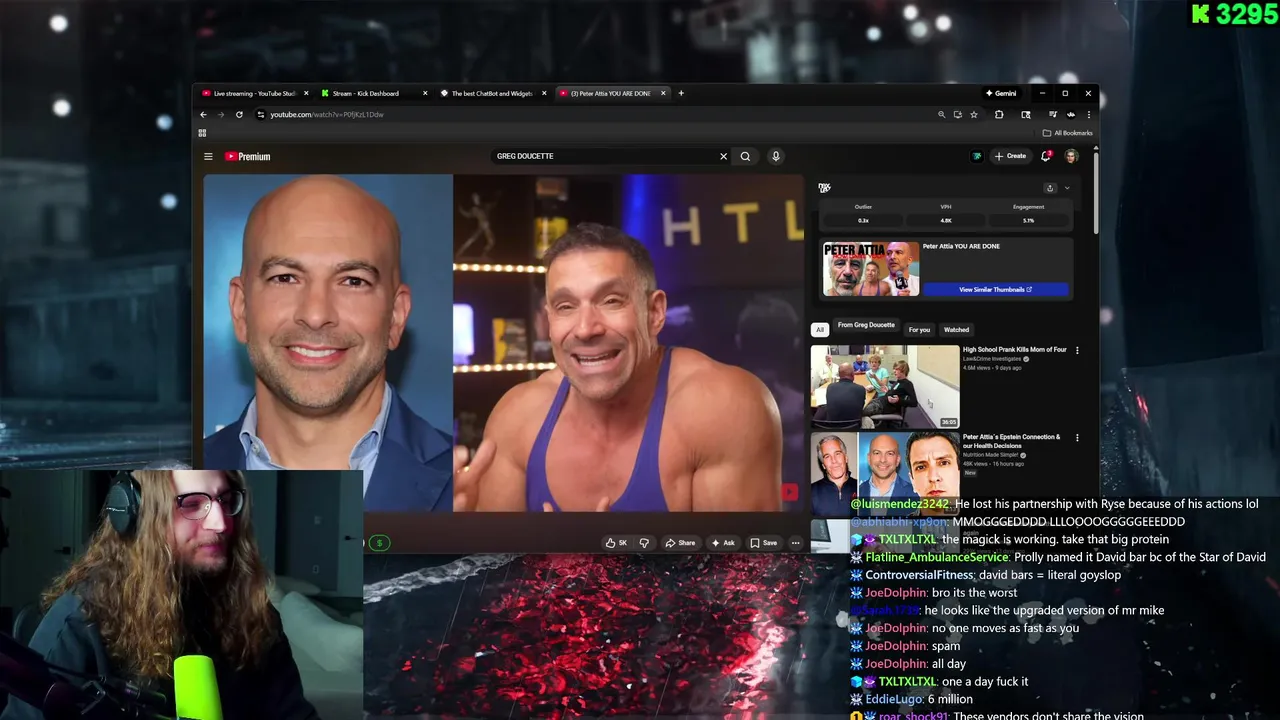Bookmark this page with the star icon

pos(974,114)
